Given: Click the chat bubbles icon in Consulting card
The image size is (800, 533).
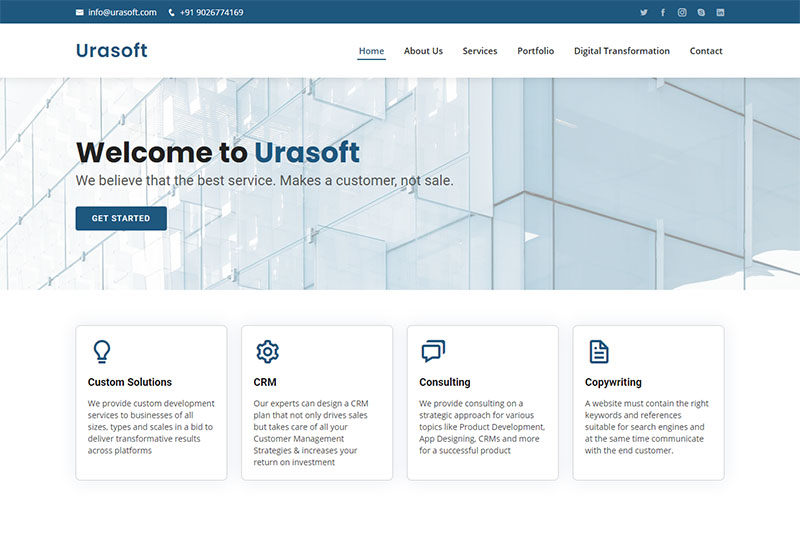Looking at the screenshot, I should (433, 351).
